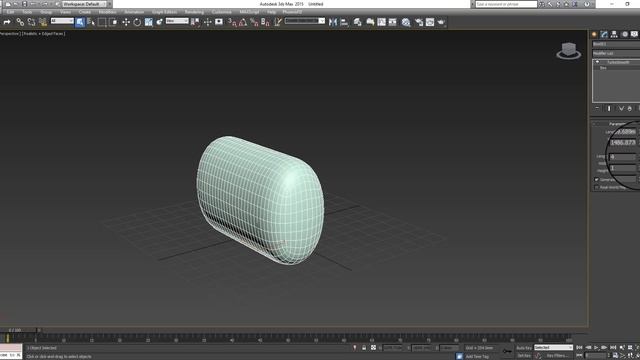Click the Select and Place tool icon
640x360 pixels.
160,22
